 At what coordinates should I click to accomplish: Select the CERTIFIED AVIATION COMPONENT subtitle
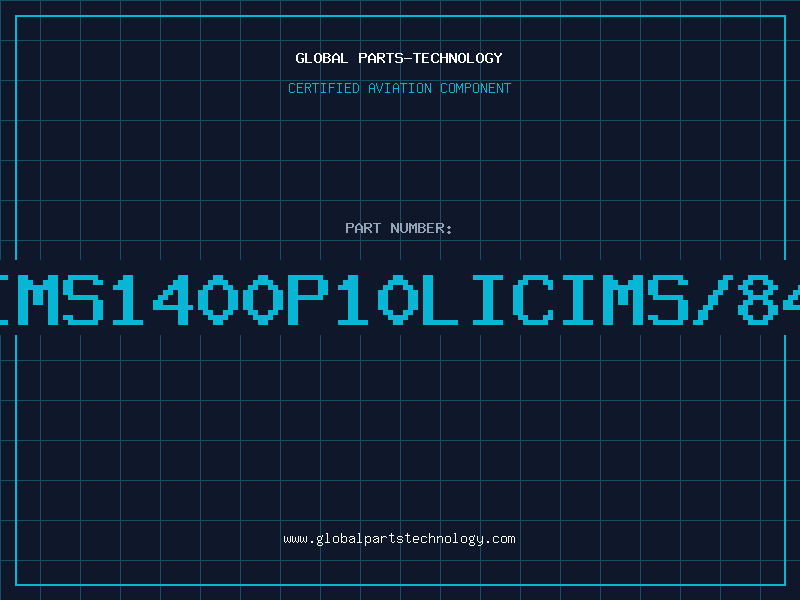point(399,88)
